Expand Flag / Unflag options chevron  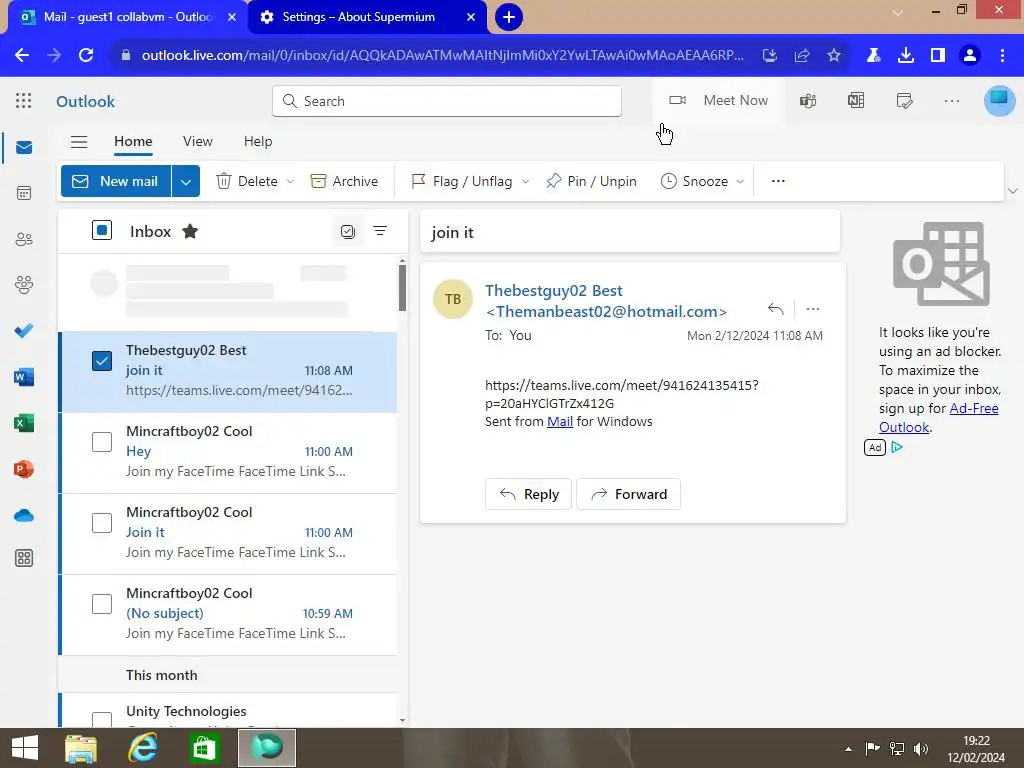[x=525, y=182]
